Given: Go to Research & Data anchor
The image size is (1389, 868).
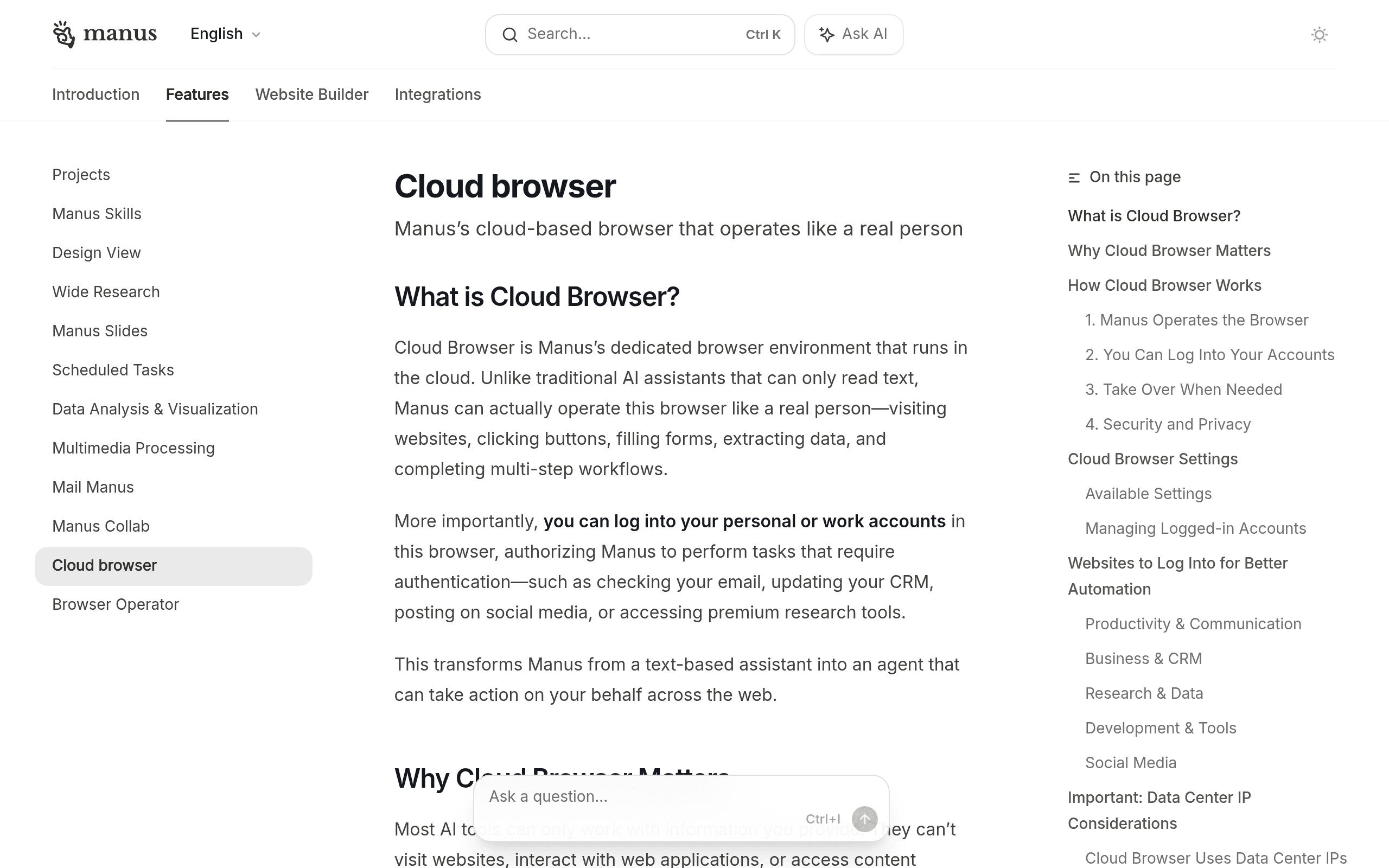Looking at the screenshot, I should click(x=1144, y=693).
